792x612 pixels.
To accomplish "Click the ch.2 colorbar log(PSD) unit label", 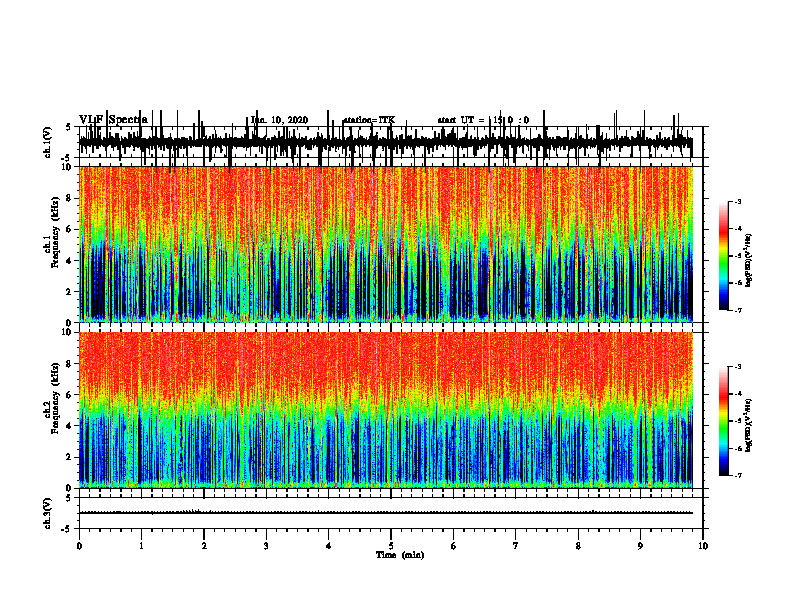I will (x=749, y=425).
